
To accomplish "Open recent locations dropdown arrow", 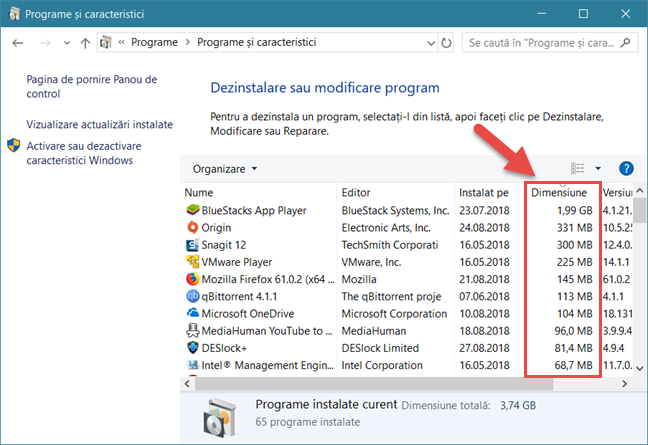I will tap(67, 43).
